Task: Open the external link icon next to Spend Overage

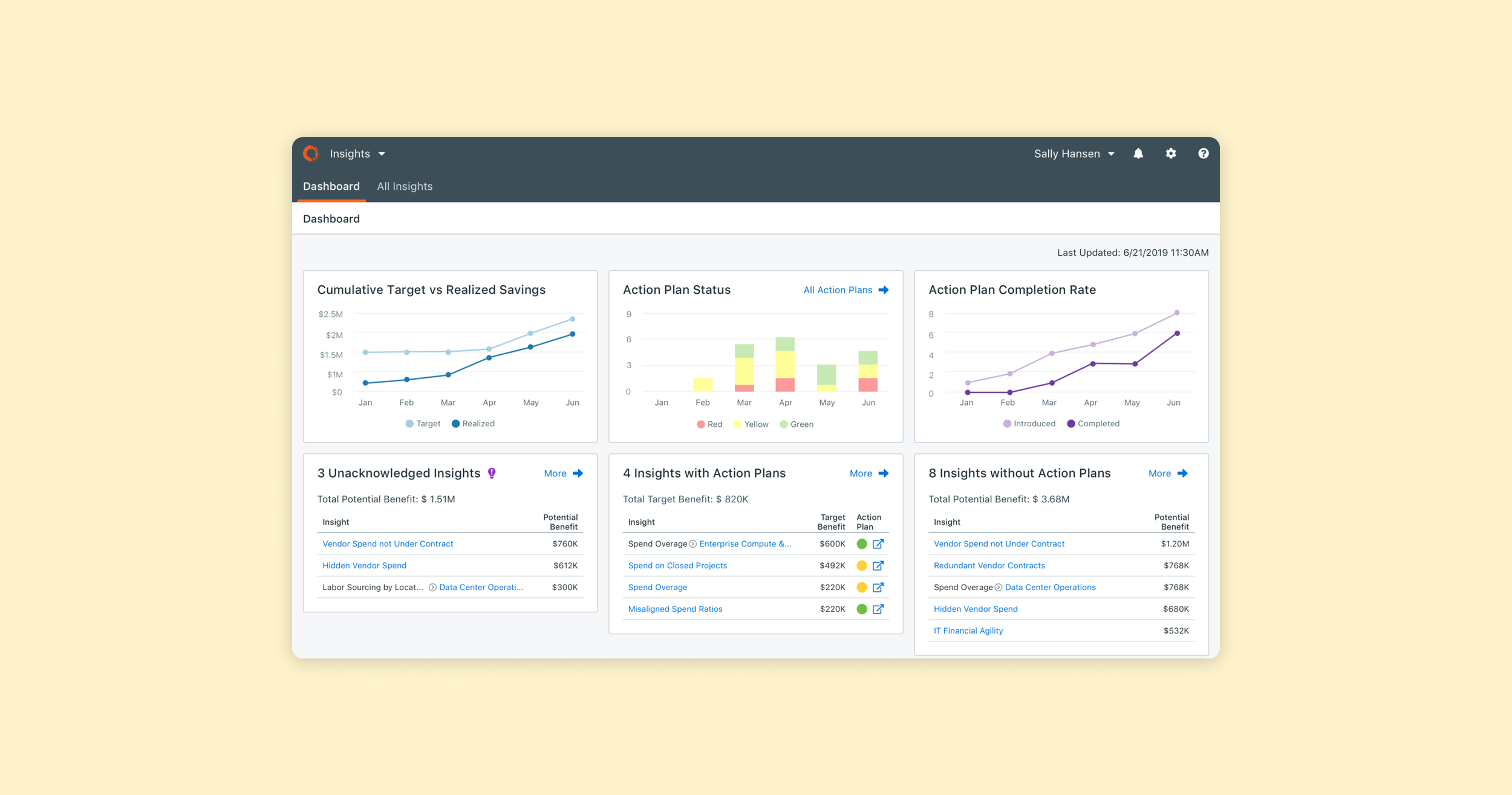Action: (x=878, y=587)
